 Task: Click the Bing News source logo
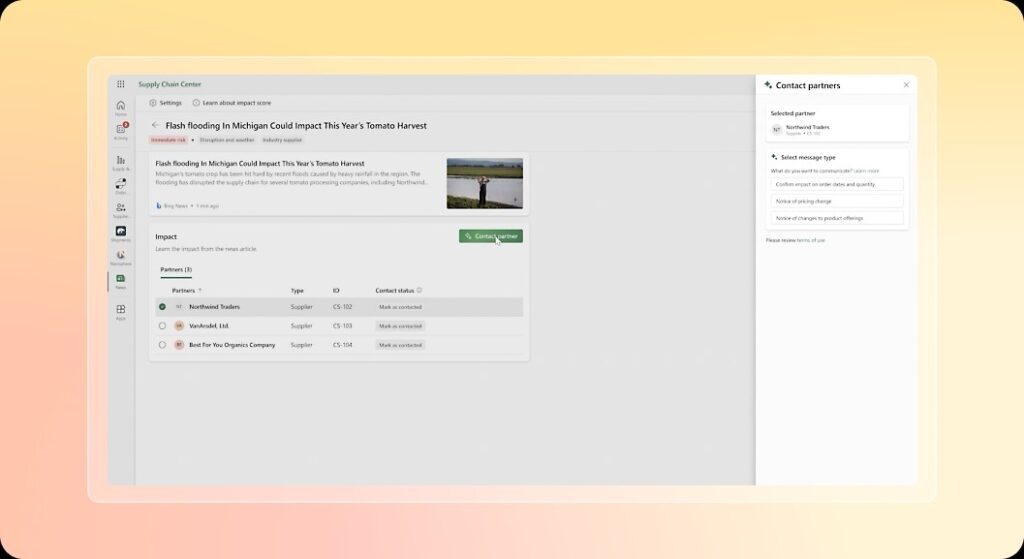point(159,206)
